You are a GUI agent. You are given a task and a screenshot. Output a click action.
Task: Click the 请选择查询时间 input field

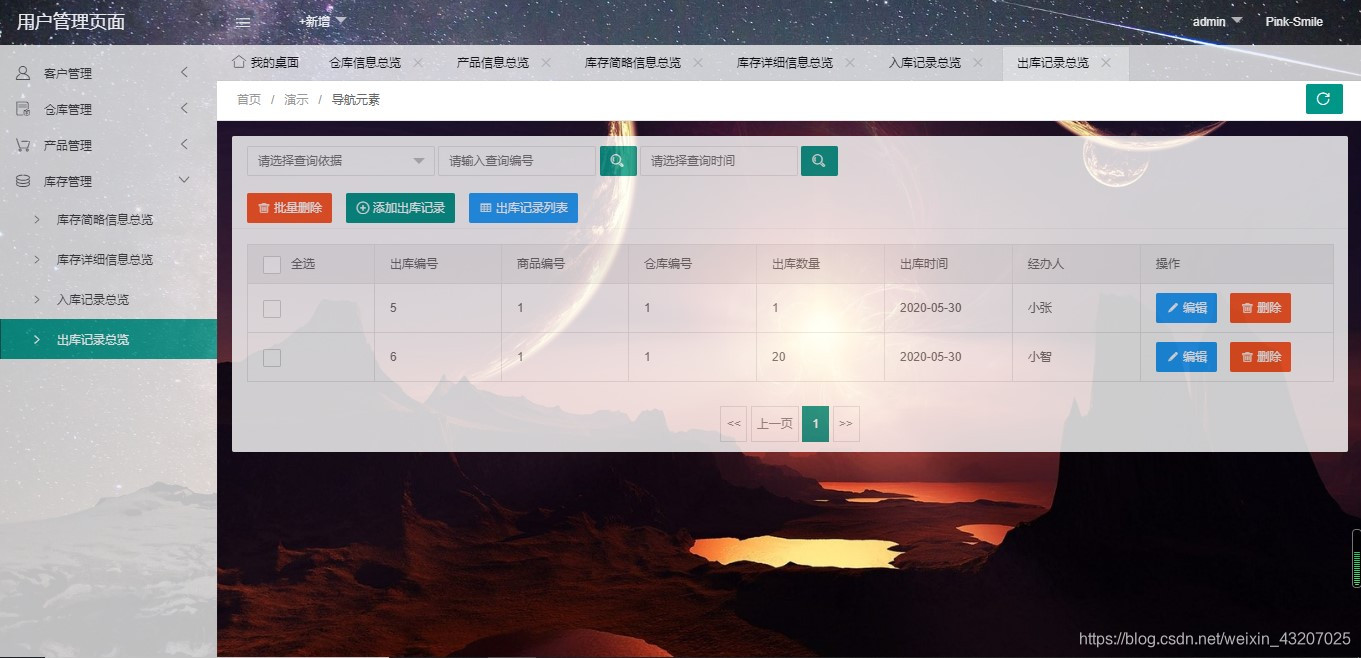click(x=716, y=160)
